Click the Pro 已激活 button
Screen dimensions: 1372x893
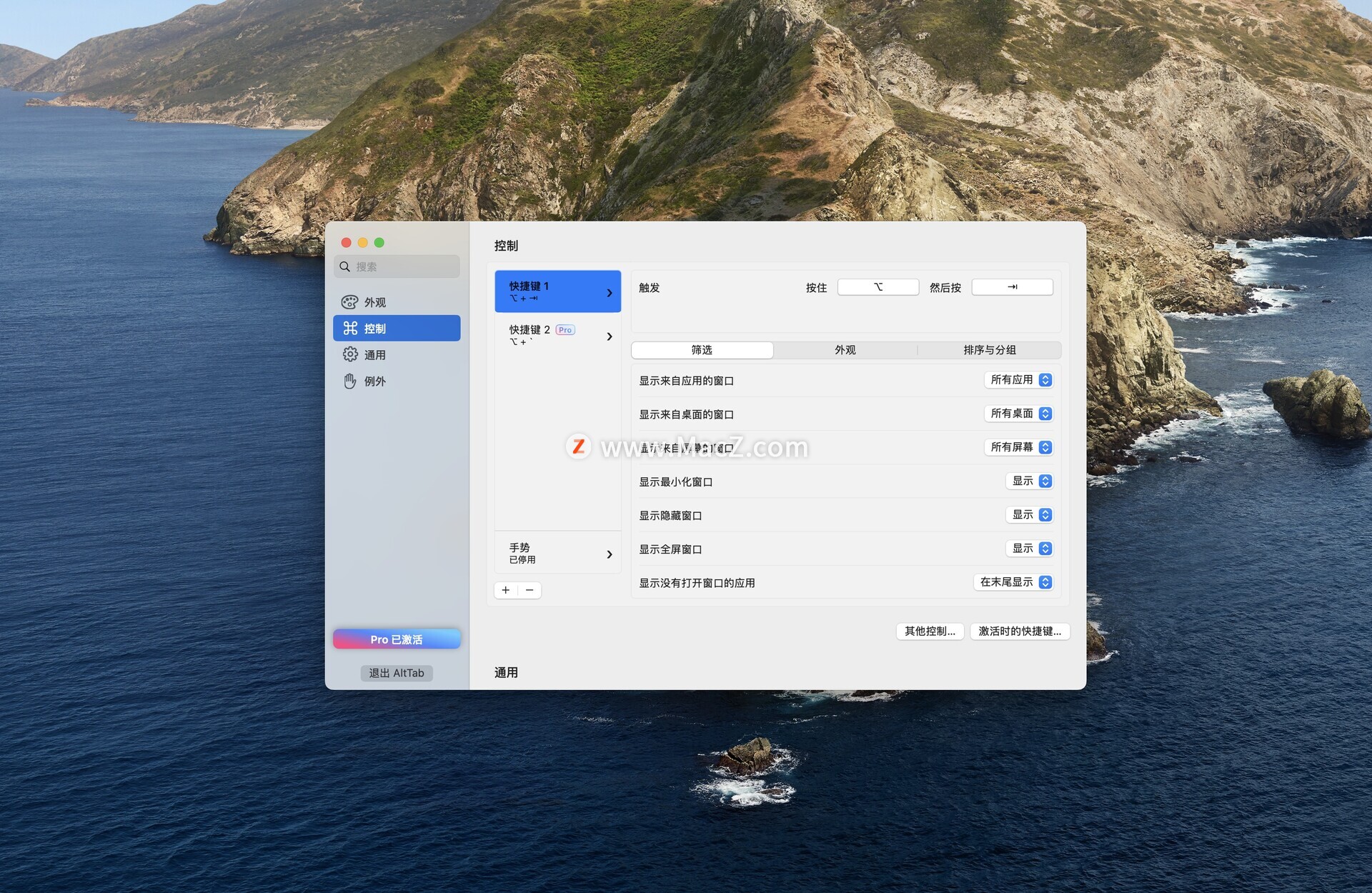397,639
